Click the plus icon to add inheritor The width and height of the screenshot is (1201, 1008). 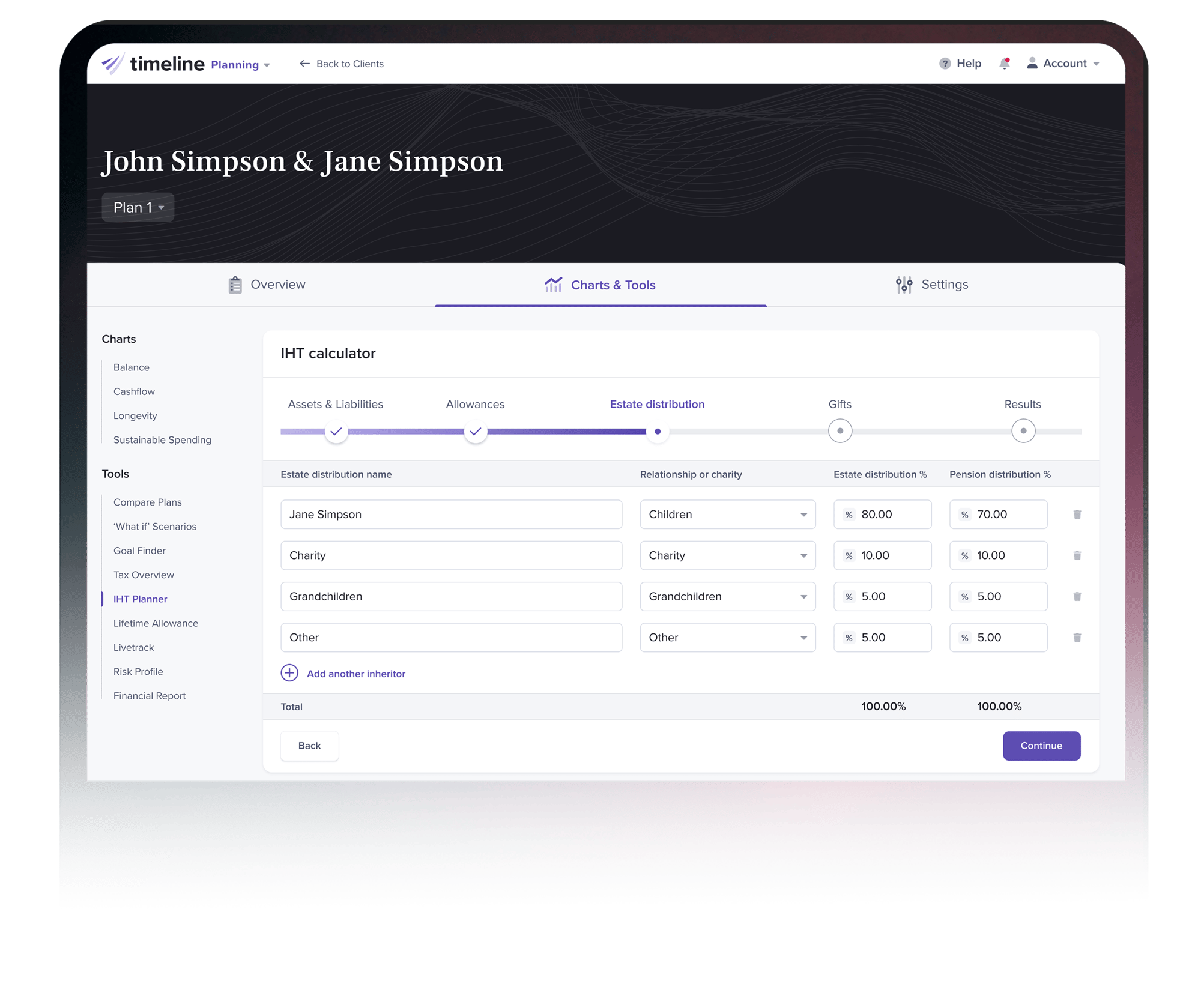(x=289, y=673)
